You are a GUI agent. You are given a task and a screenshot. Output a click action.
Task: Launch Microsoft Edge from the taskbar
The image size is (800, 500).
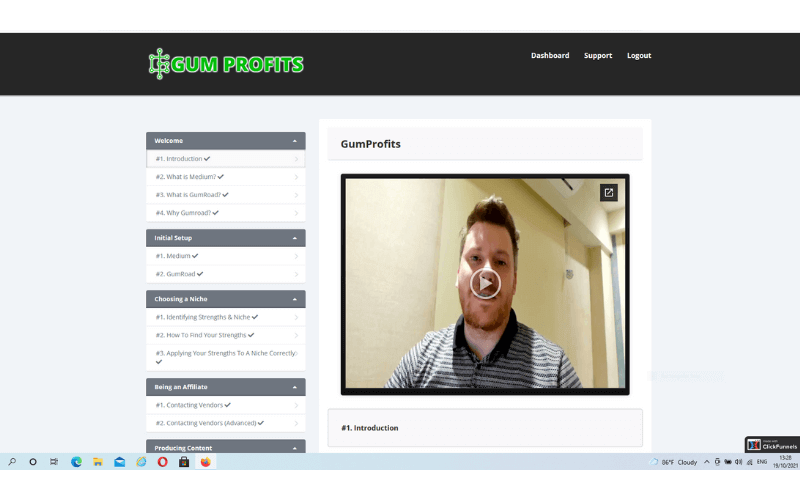(x=77, y=462)
